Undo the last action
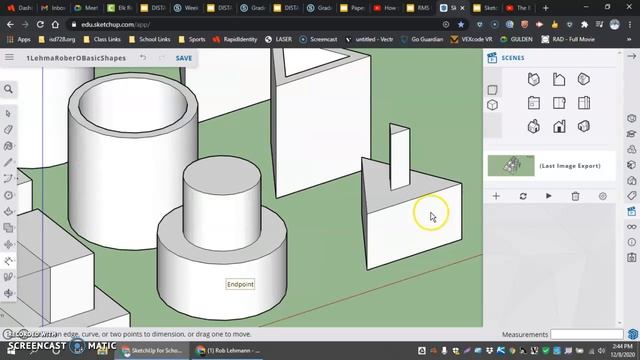This screenshot has height=360, width=640. coord(143,58)
